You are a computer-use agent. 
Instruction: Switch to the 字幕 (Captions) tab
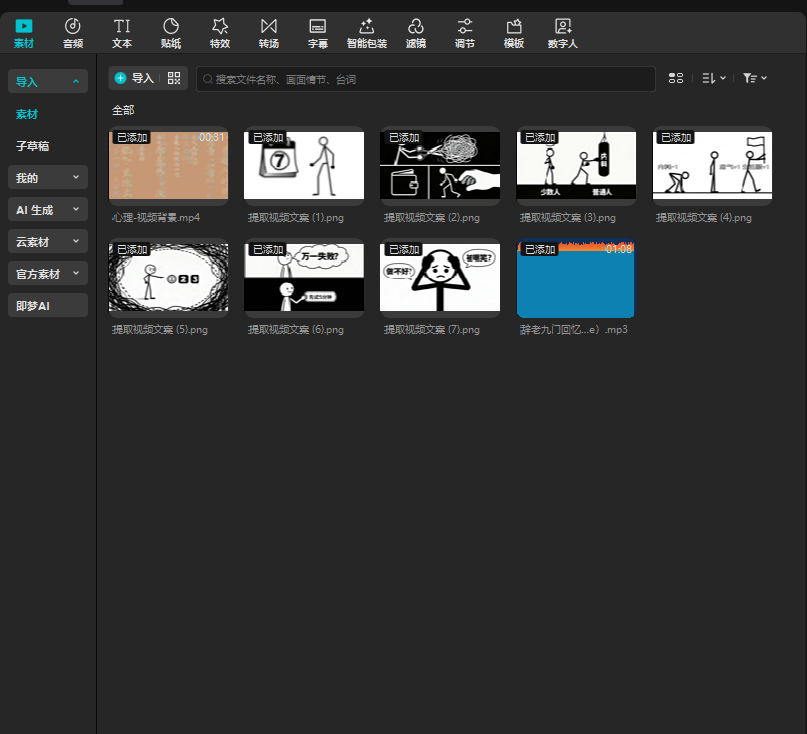pyautogui.click(x=318, y=32)
